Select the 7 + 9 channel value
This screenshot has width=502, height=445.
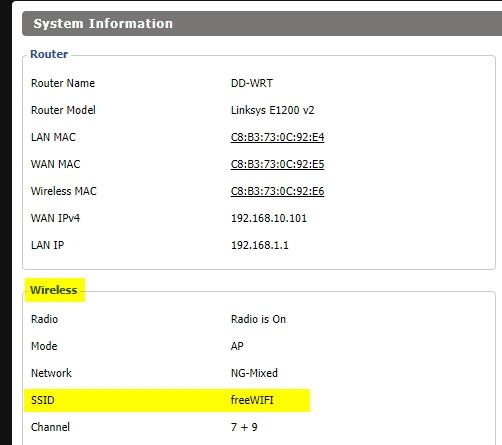pyautogui.click(x=244, y=427)
